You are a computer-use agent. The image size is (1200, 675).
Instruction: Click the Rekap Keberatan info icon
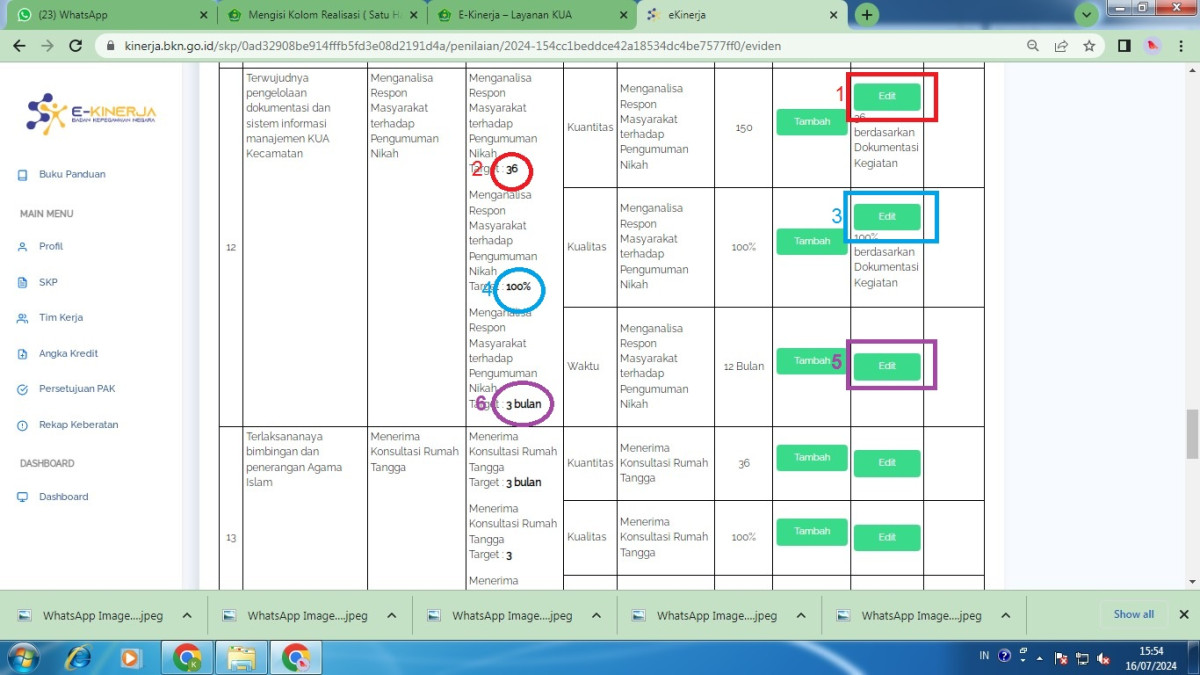[x=22, y=425]
